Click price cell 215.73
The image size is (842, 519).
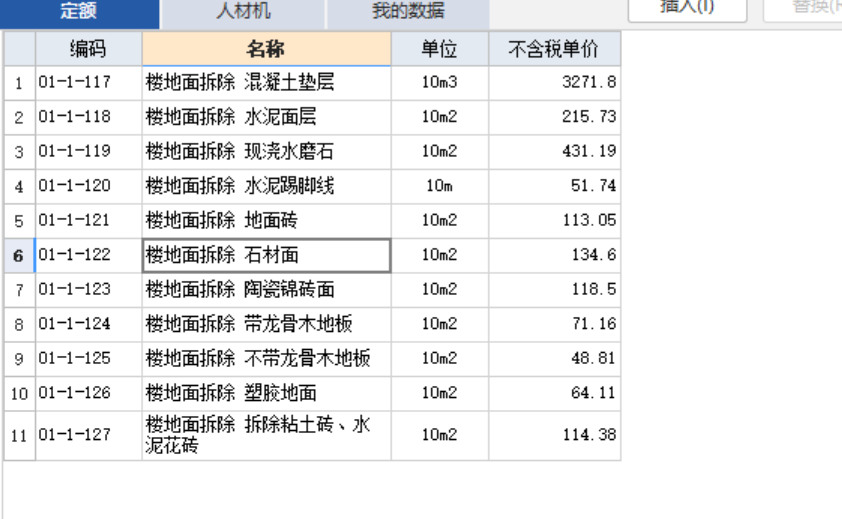[555, 117]
